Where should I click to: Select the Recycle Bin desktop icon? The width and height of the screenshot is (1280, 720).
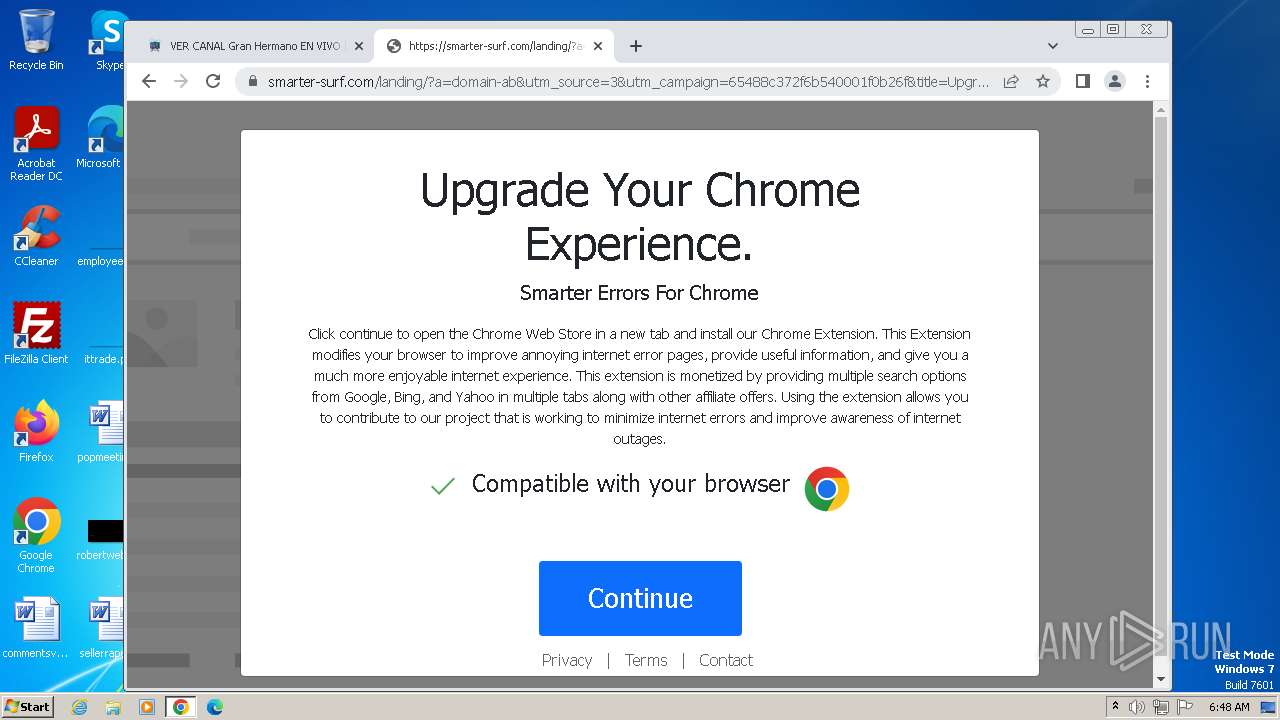[x=36, y=40]
